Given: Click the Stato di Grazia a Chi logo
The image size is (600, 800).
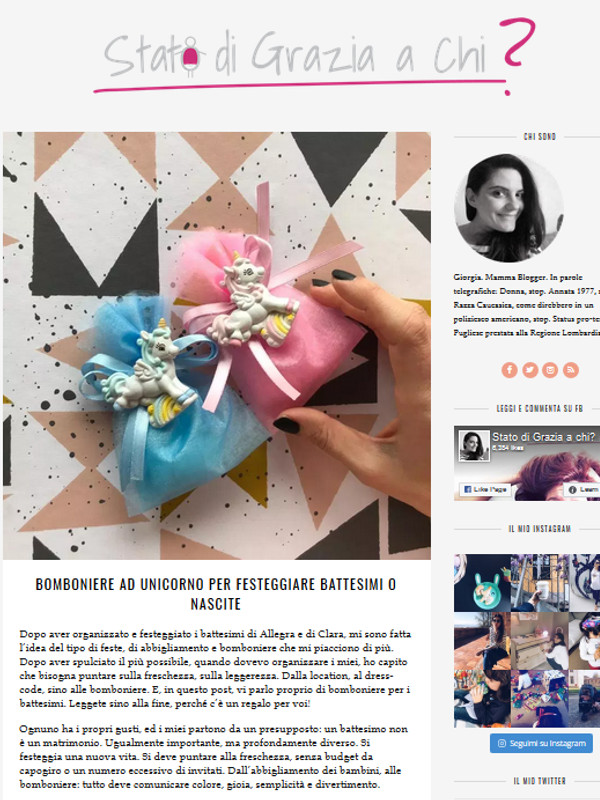Looking at the screenshot, I should 314,57.
